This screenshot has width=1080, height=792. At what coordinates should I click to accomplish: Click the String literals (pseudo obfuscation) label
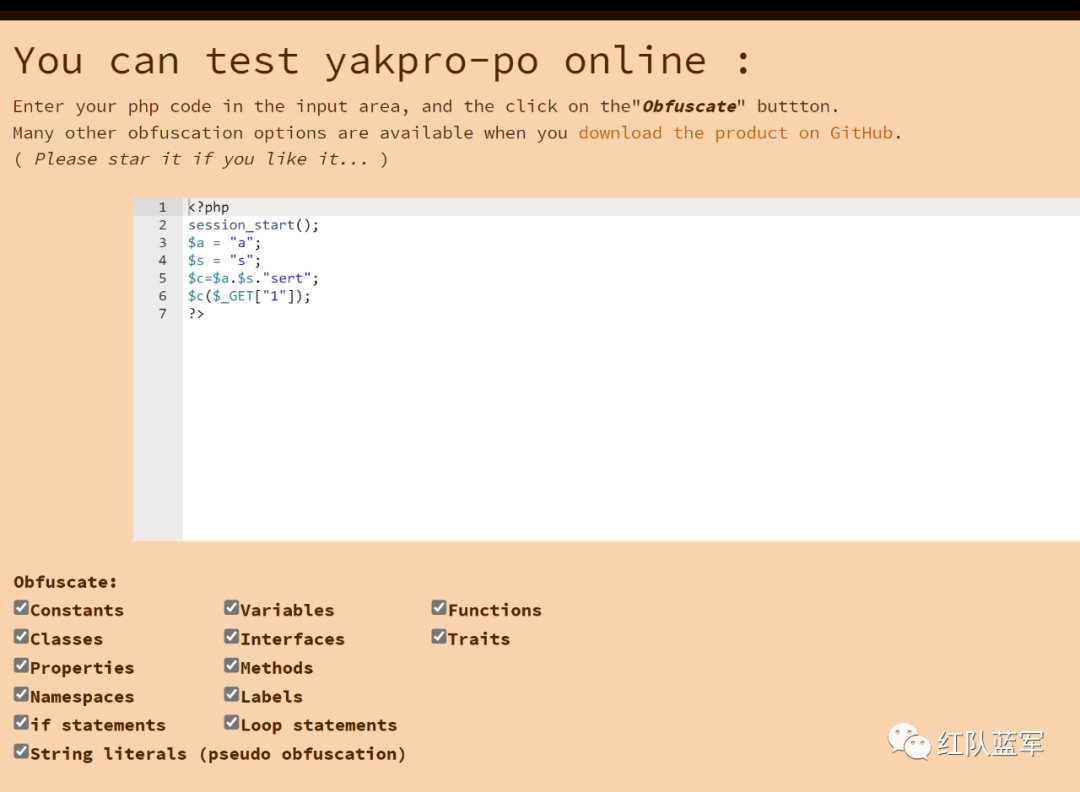point(218,754)
